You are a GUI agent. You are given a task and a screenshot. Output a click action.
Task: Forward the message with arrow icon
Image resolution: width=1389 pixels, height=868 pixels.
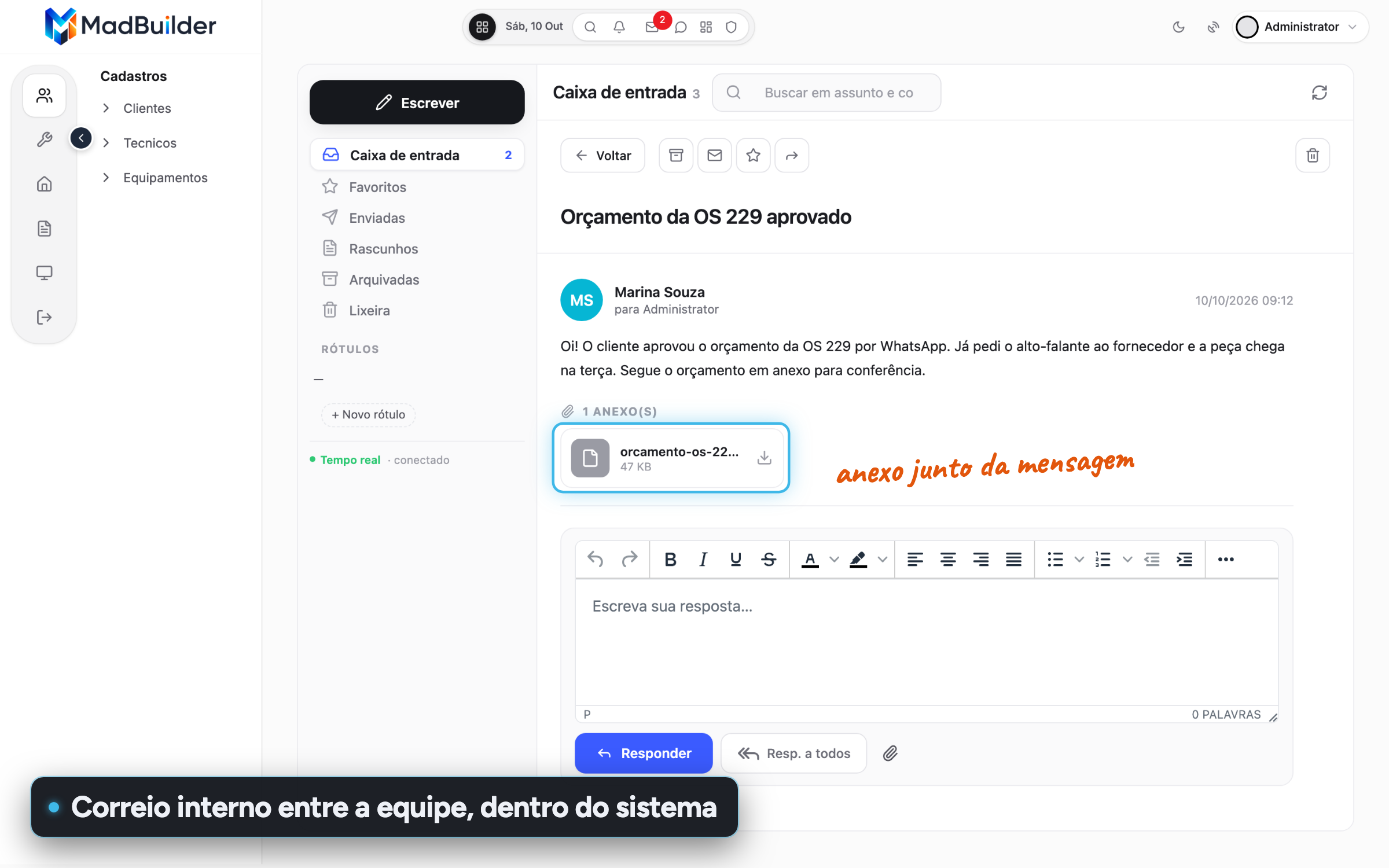(792, 155)
